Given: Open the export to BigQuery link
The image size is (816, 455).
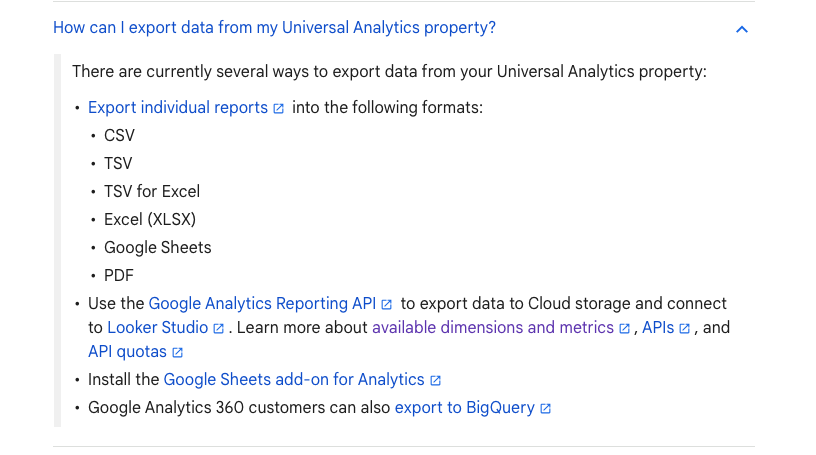Looking at the screenshot, I should [465, 408].
